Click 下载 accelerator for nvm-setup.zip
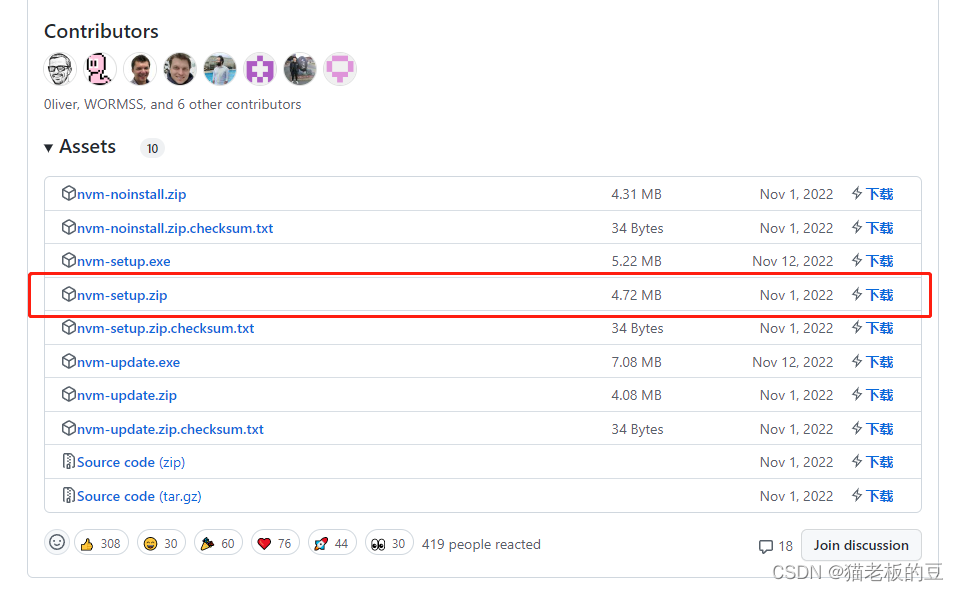The width and height of the screenshot is (959, 591). coord(879,296)
